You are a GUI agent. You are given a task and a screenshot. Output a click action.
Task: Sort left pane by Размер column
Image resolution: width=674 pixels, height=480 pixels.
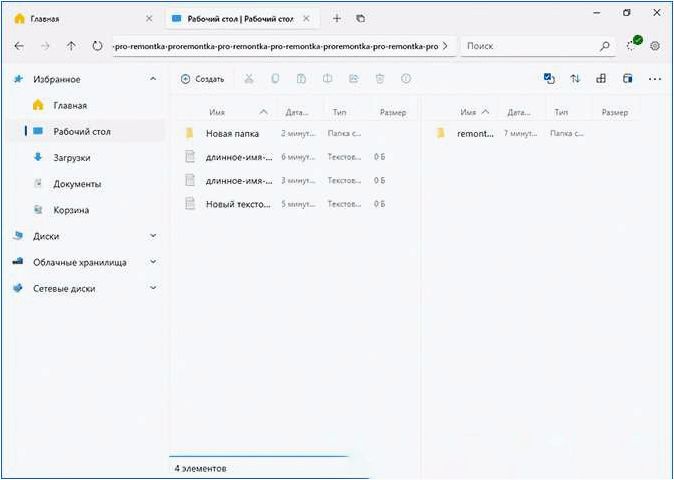click(x=393, y=113)
